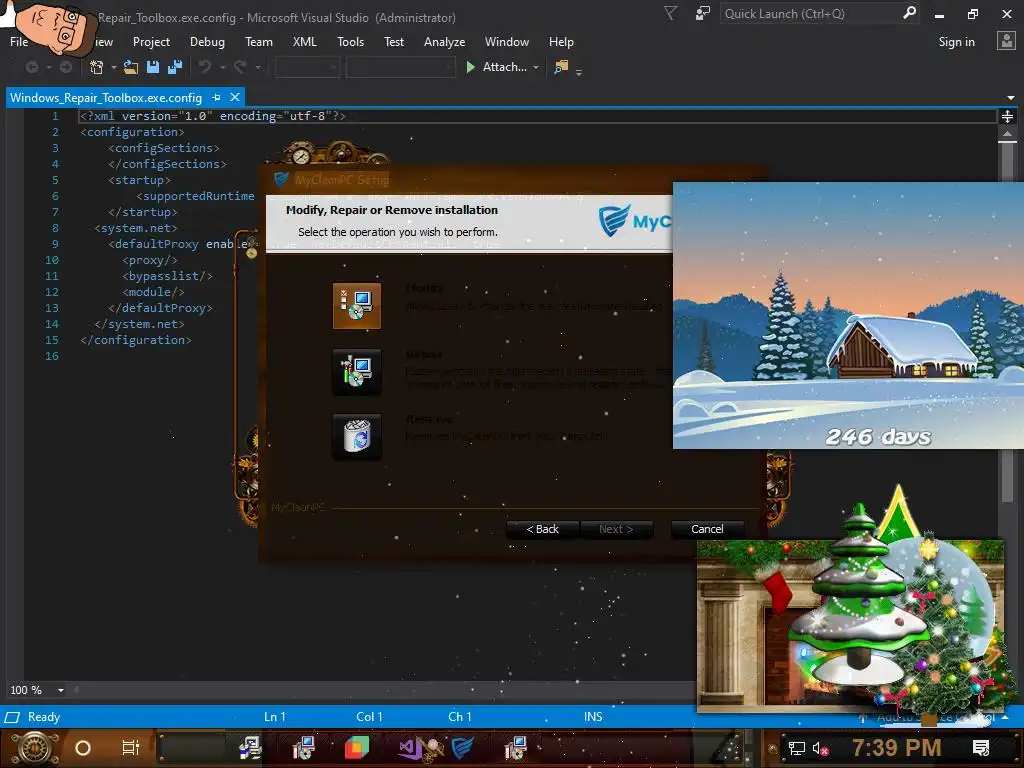Open the Solution Platforms combo box
This screenshot has width=1024, height=768.
(x=400, y=67)
